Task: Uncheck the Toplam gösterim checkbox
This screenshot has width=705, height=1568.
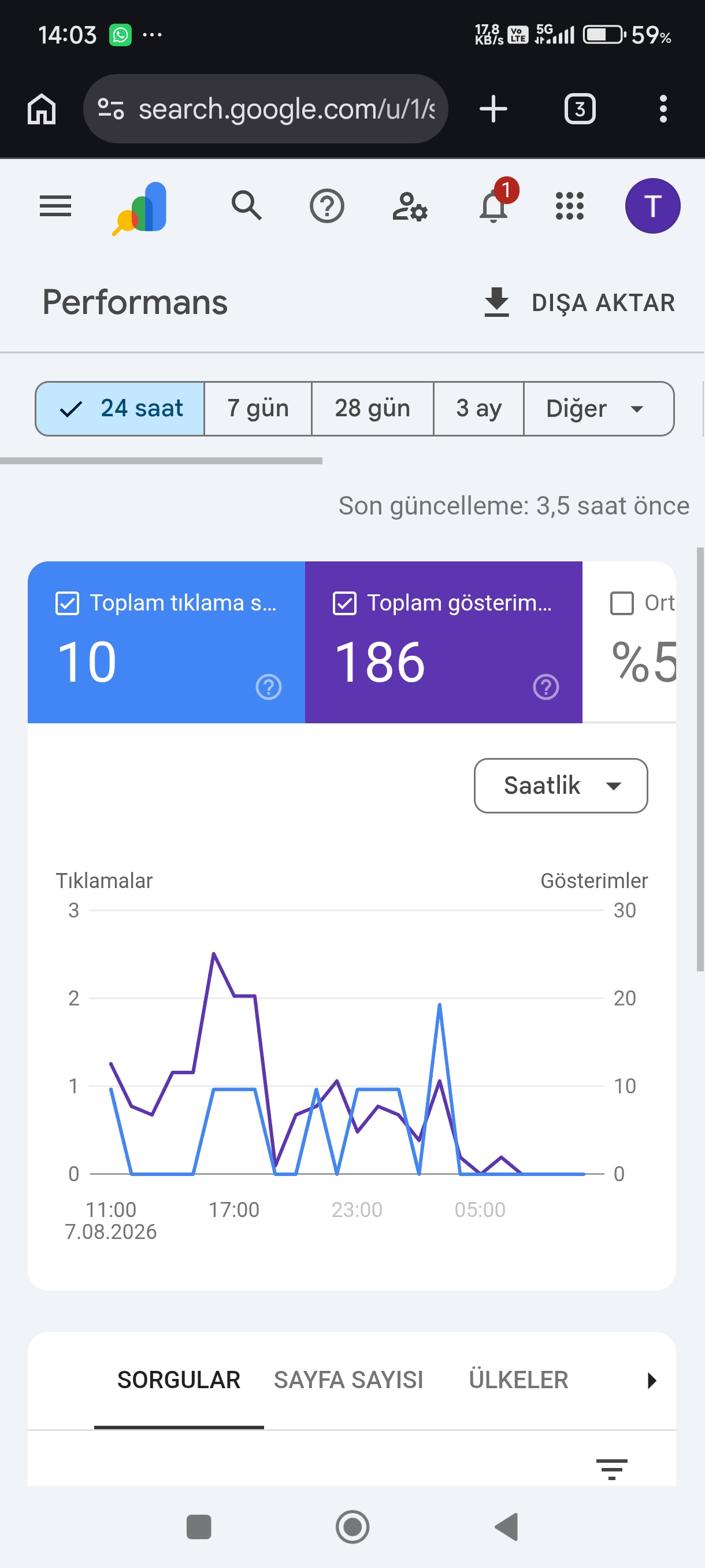Action: 344,603
